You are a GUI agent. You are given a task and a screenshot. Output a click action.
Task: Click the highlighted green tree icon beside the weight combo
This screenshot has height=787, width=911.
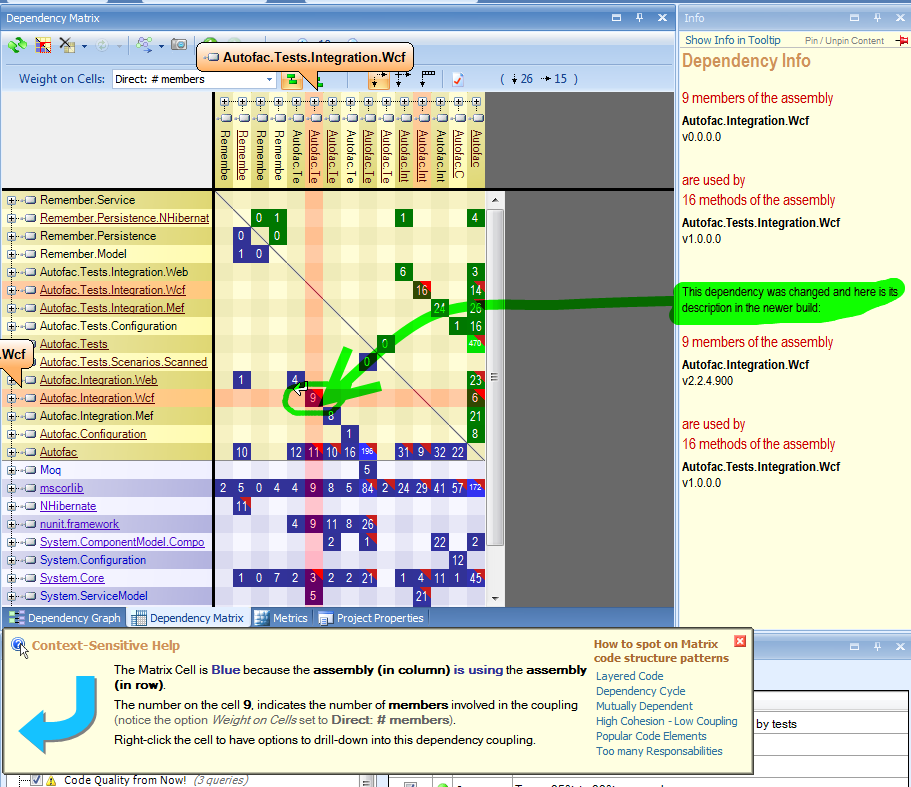click(292, 80)
